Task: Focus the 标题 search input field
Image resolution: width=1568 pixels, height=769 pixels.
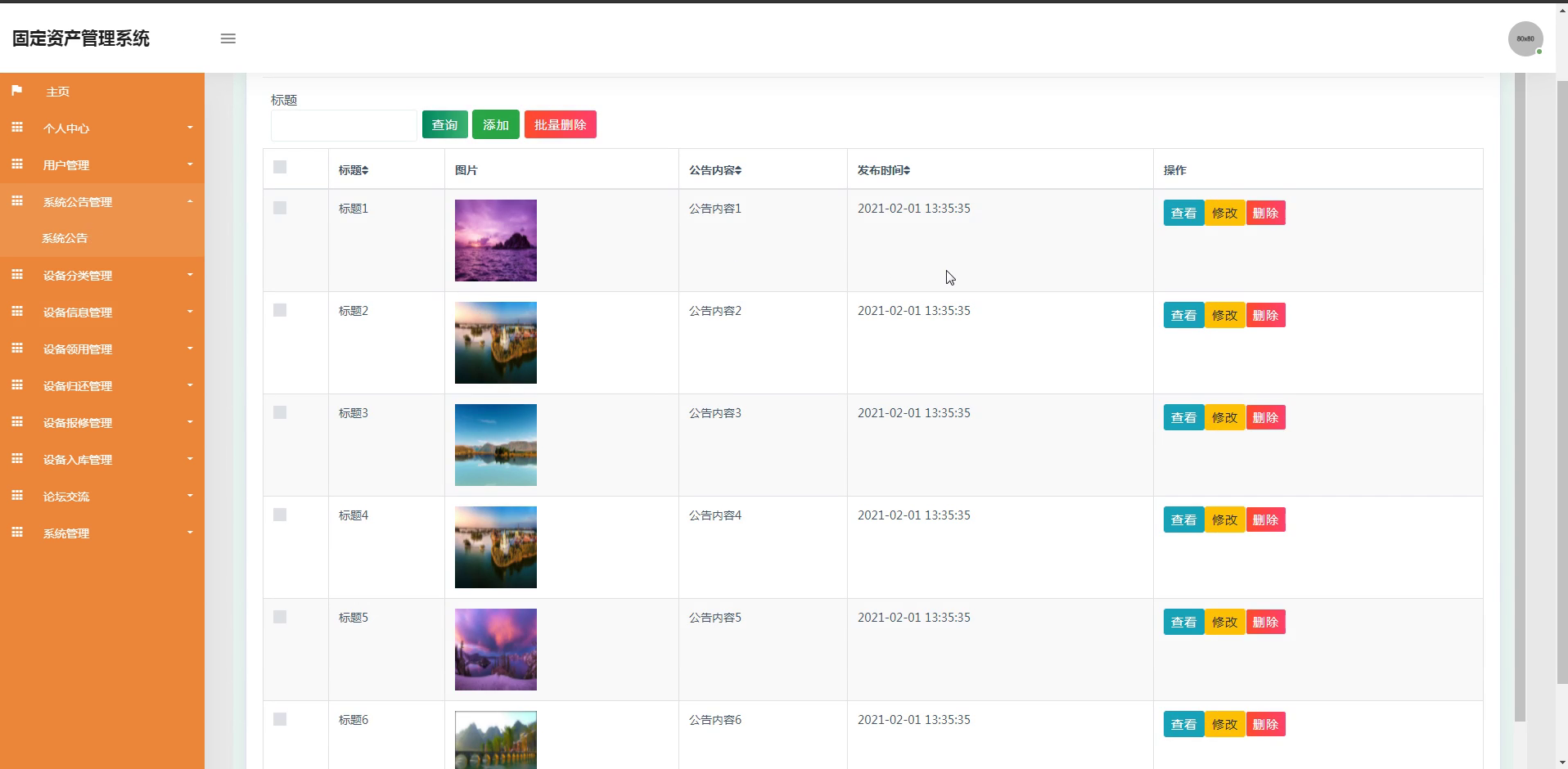Action: (345, 125)
